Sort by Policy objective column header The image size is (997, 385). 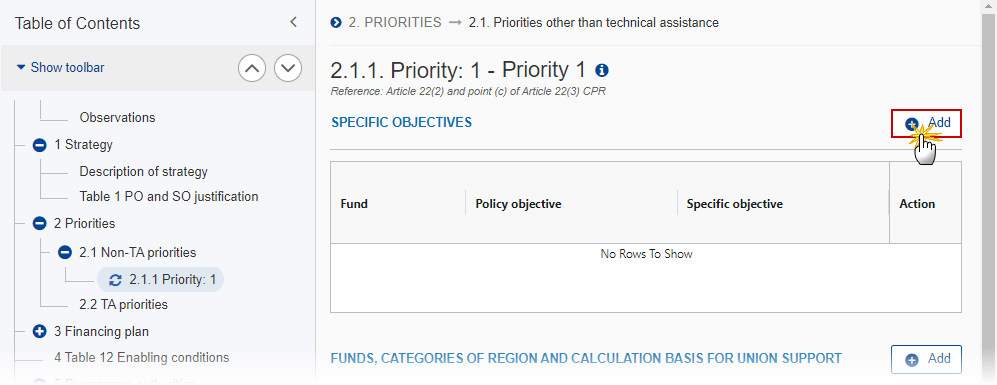point(518,204)
